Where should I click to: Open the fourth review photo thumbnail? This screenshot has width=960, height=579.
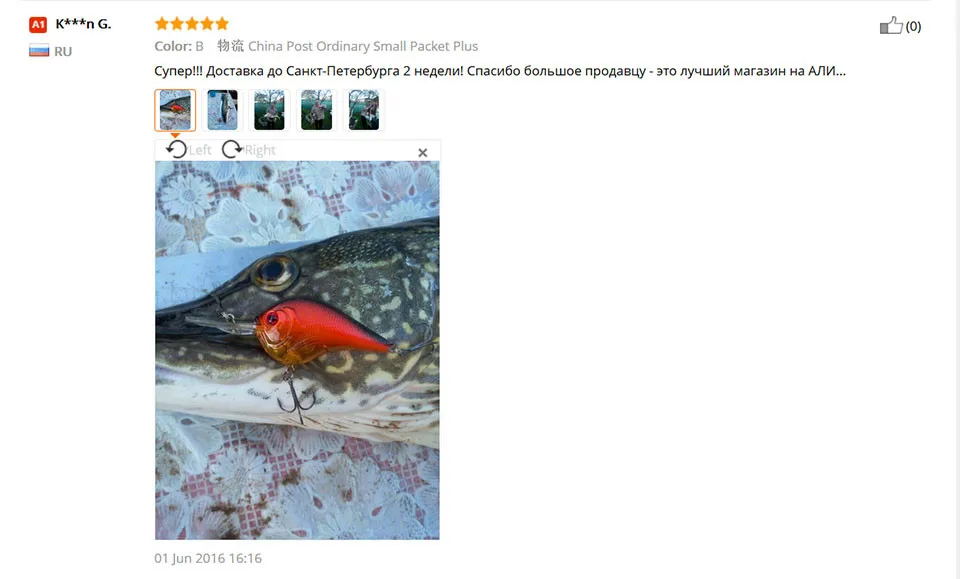[x=317, y=110]
